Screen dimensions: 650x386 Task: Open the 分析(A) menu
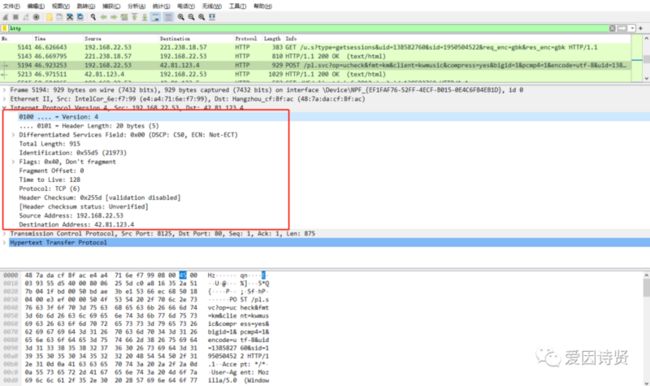pyautogui.click(x=136, y=6)
